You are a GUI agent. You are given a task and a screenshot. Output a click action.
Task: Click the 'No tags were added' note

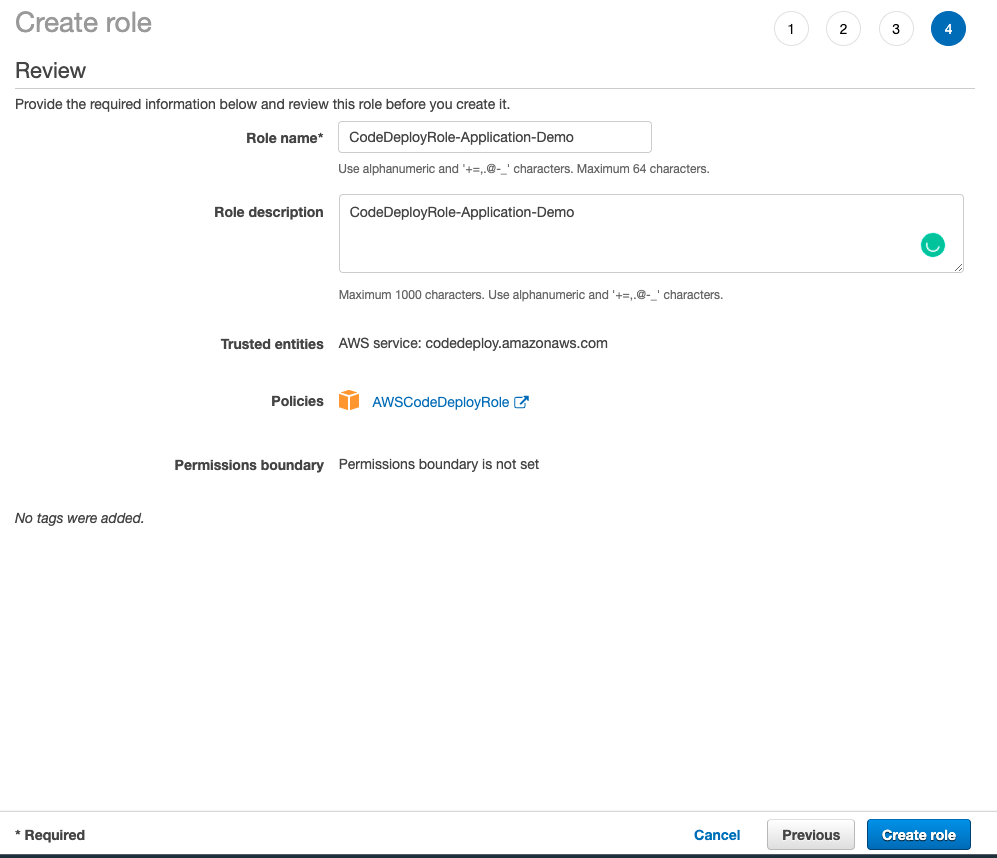tap(80, 518)
